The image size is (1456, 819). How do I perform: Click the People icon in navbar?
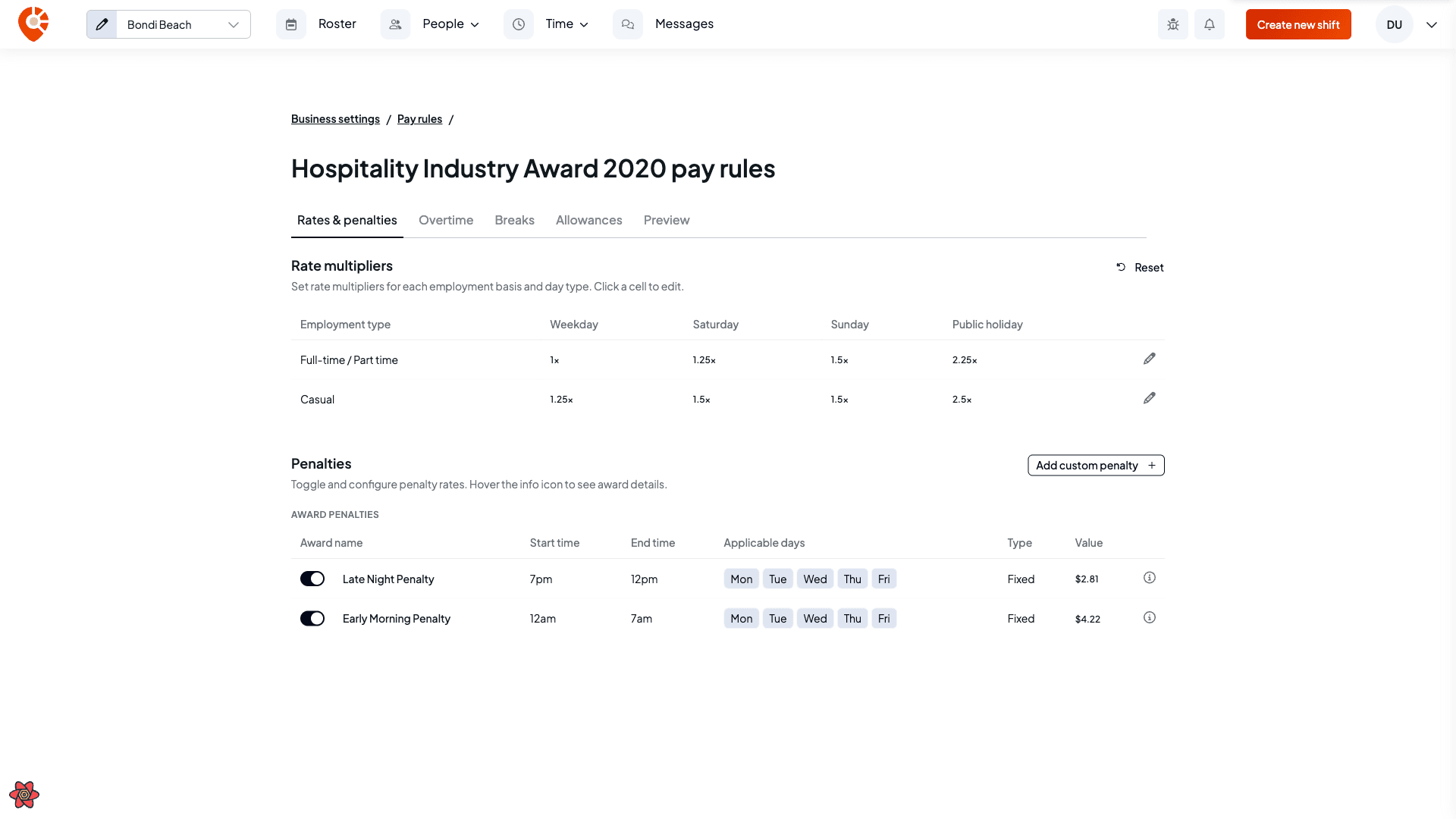[395, 24]
